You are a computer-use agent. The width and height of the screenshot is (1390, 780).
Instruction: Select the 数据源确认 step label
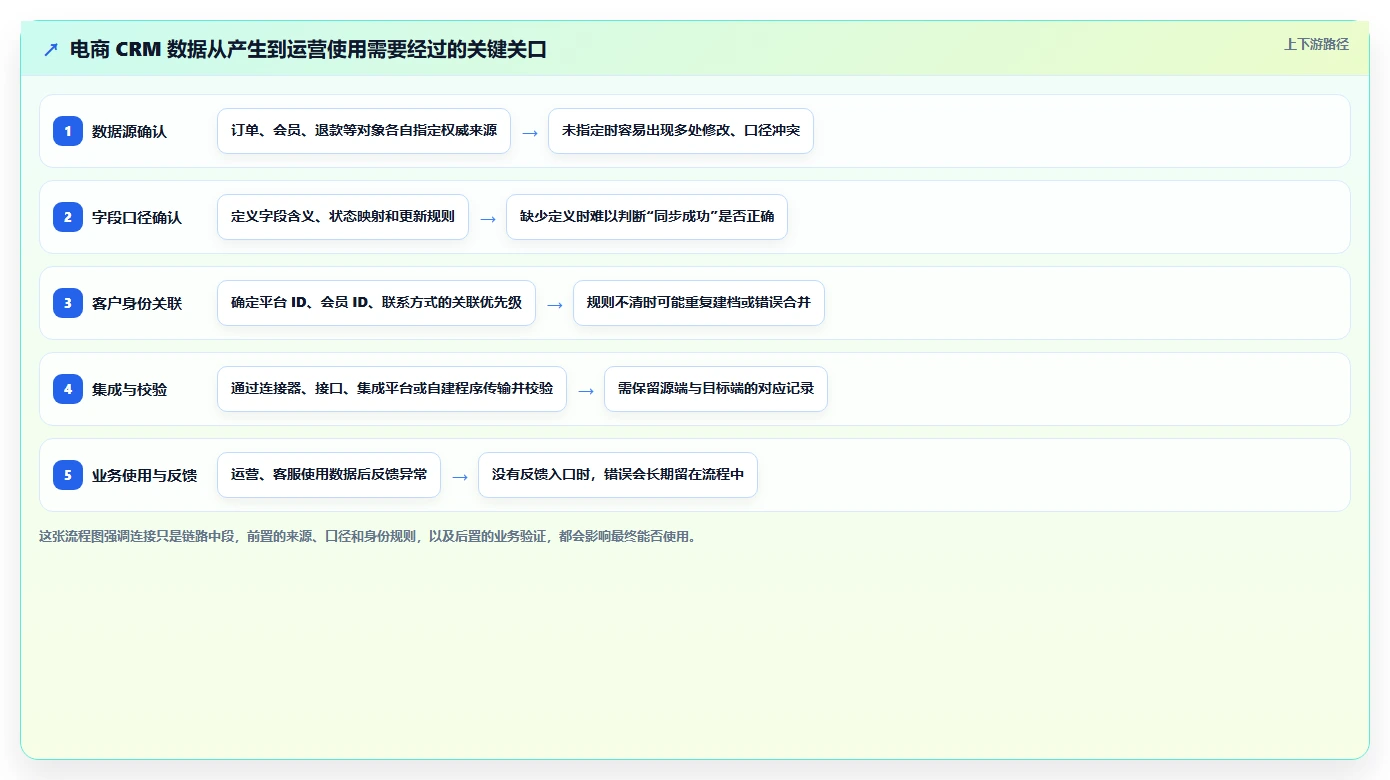tap(129, 132)
